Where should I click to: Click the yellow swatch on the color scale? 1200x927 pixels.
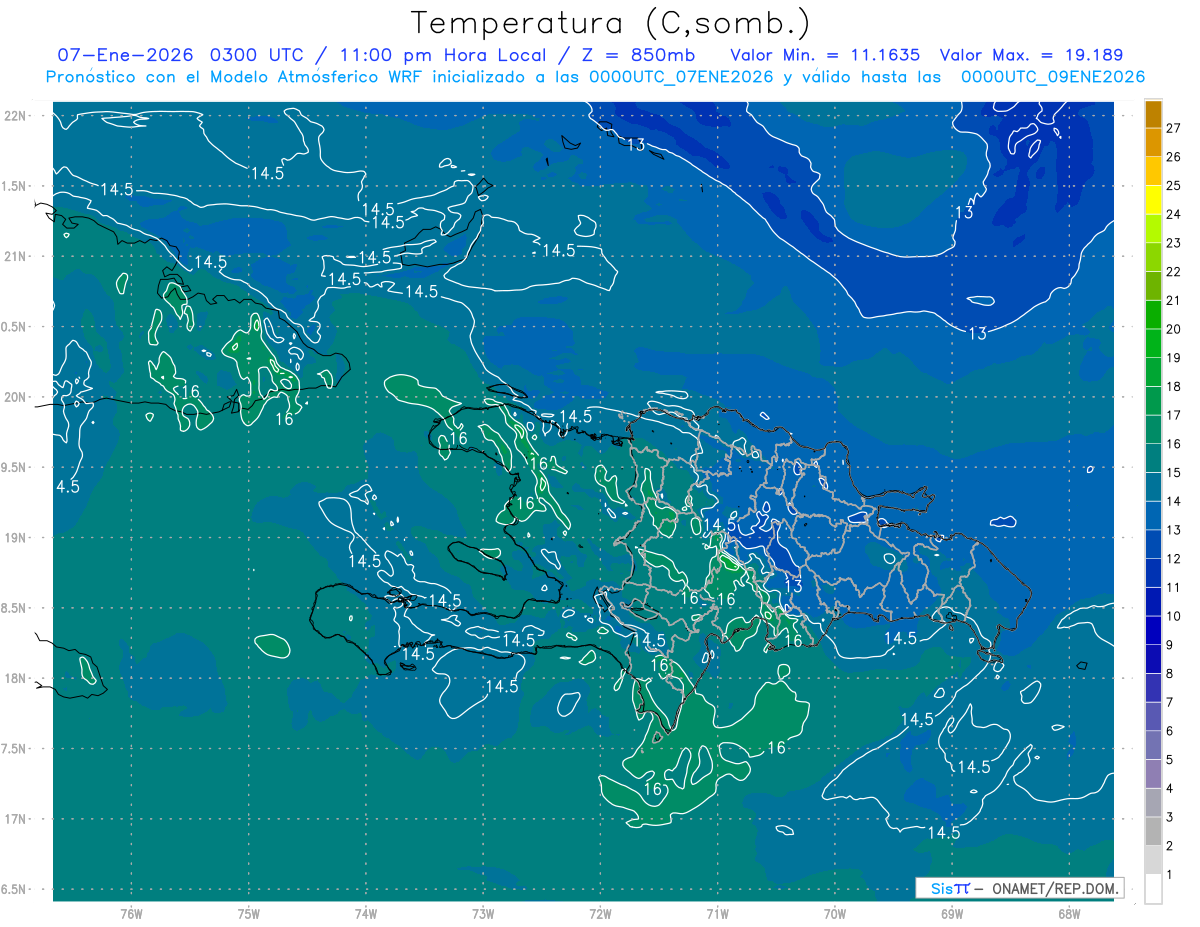coord(1153,201)
